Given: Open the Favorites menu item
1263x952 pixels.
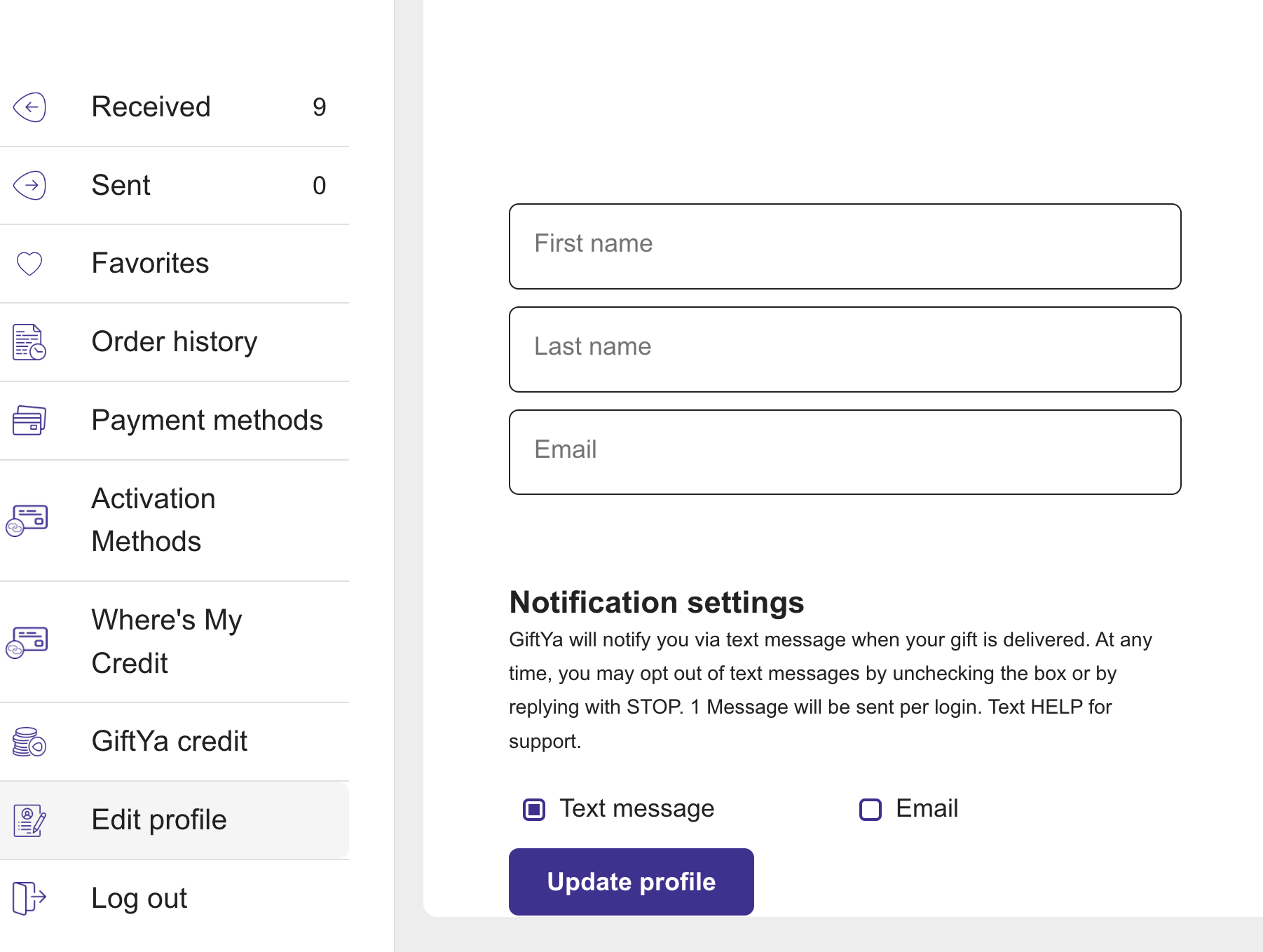Looking at the screenshot, I should pyautogui.click(x=150, y=264).
